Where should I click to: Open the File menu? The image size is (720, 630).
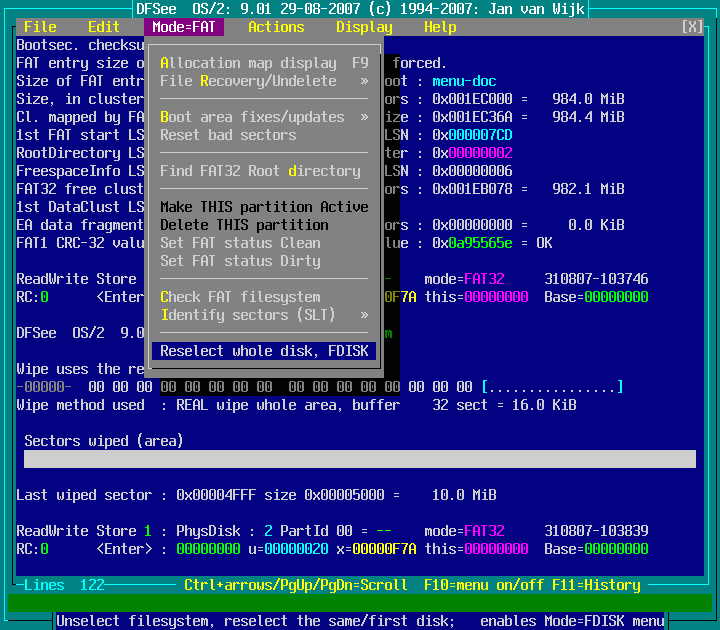click(40, 27)
